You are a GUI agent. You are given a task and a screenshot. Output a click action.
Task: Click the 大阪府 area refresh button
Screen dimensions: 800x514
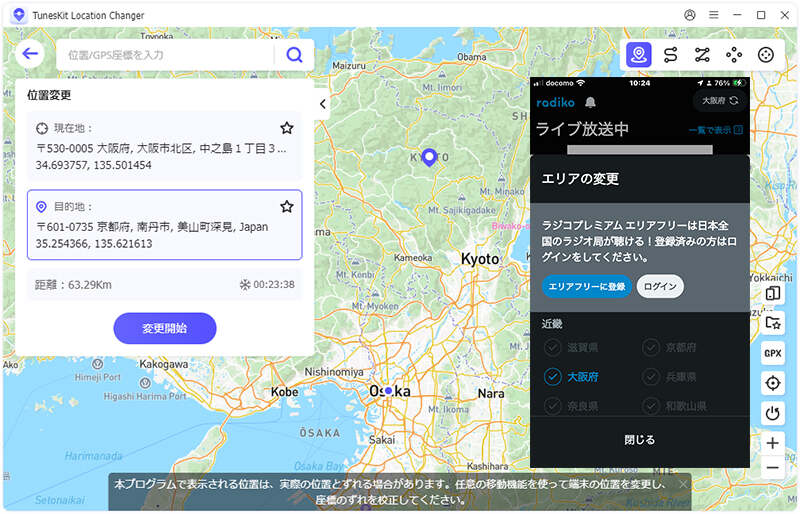[x=720, y=101]
